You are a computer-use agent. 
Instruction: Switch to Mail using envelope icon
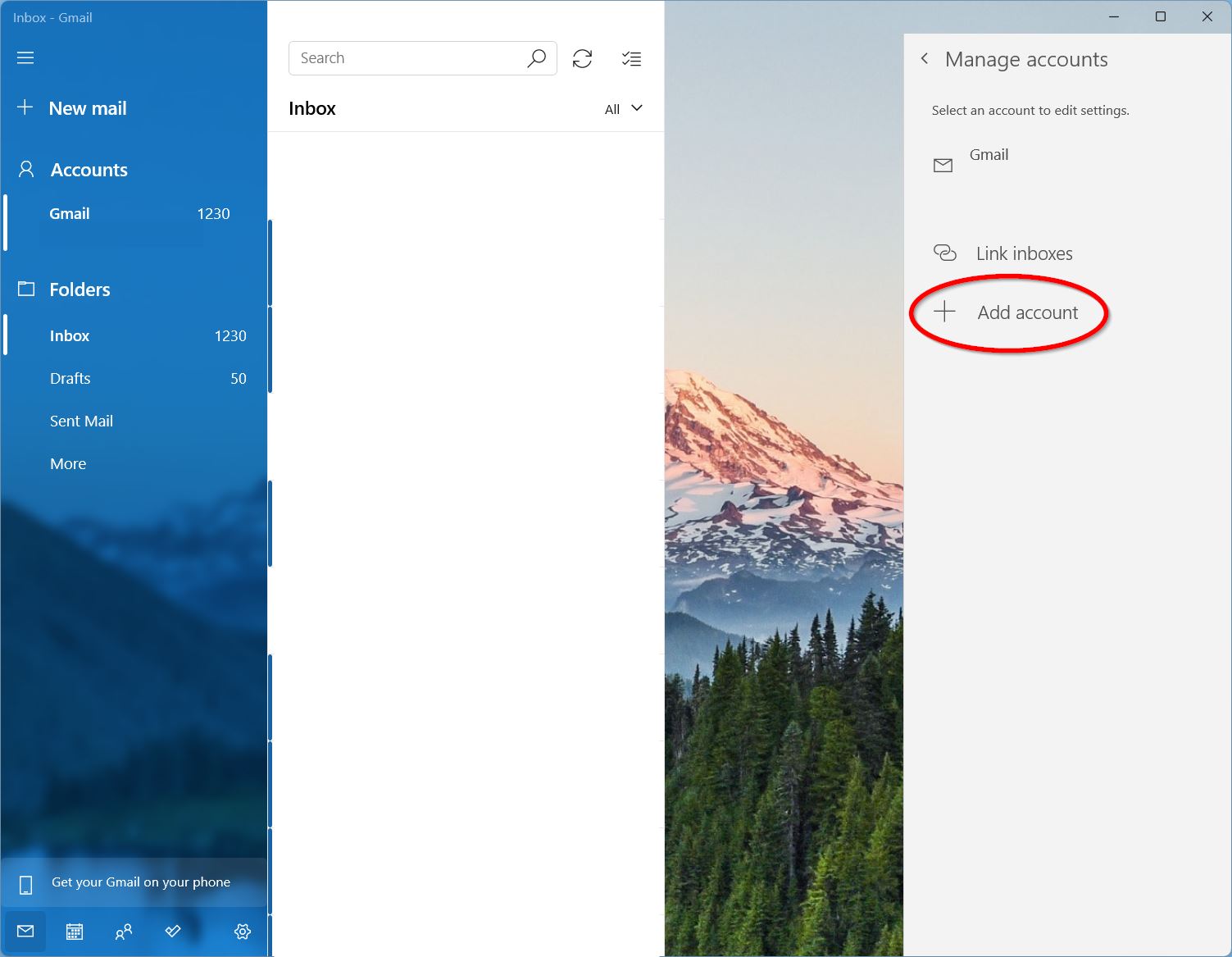point(25,932)
